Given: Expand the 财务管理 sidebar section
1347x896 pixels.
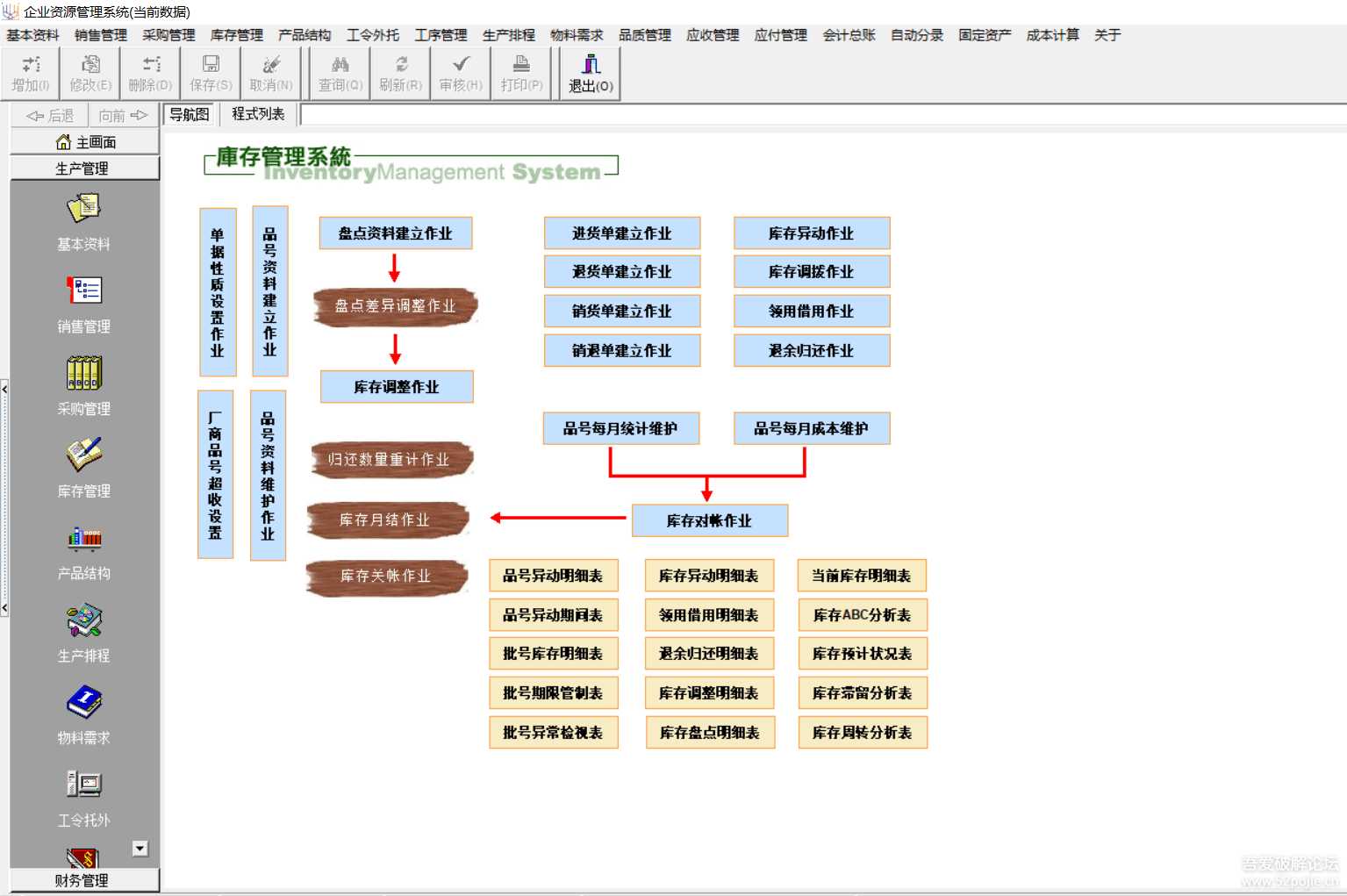Looking at the screenshot, I should (x=82, y=880).
